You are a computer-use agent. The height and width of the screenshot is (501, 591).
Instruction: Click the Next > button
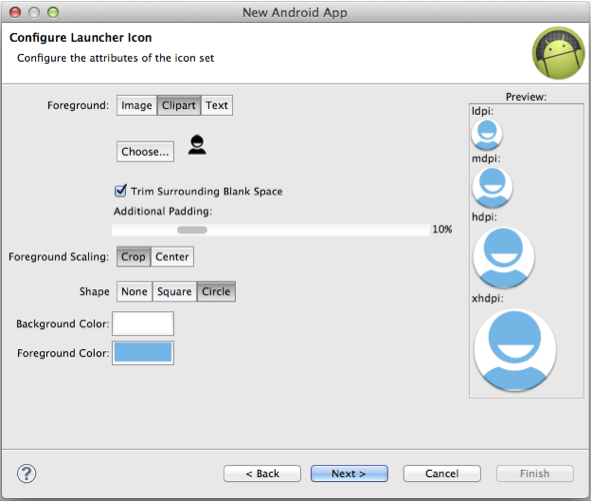pyautogui.click(x=349, y=473)
